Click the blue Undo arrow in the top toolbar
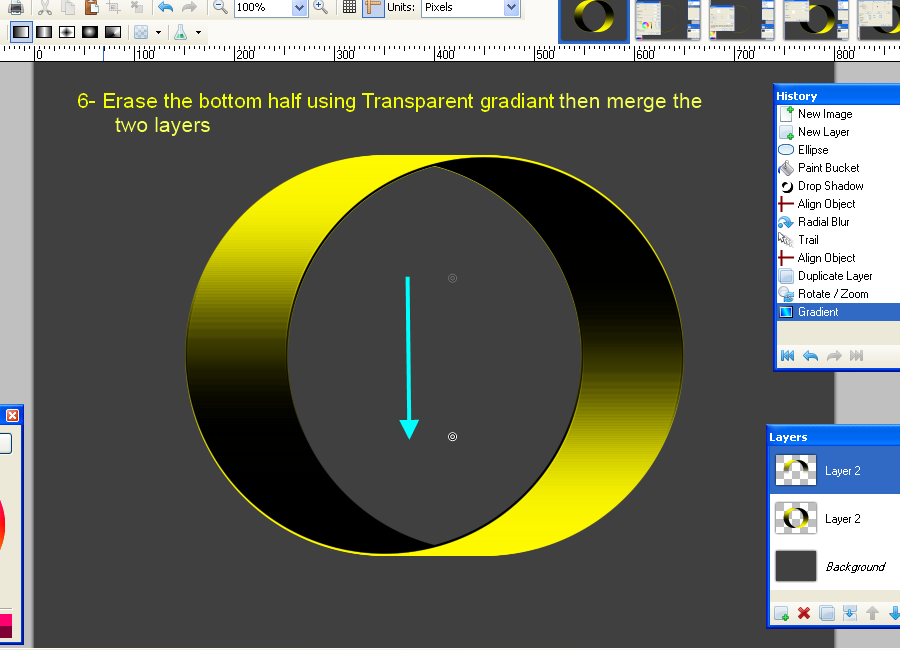 [165, 7]
